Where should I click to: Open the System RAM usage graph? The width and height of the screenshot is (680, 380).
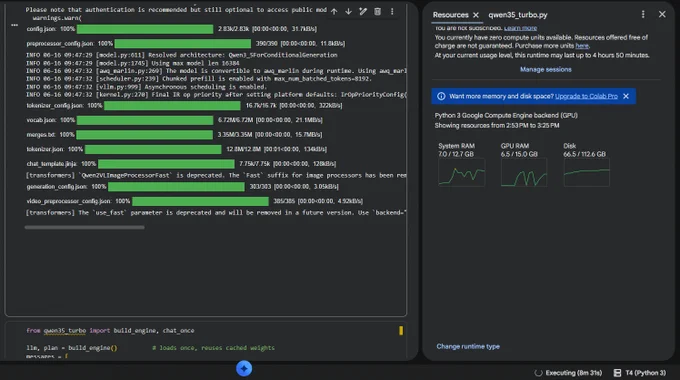461,173
